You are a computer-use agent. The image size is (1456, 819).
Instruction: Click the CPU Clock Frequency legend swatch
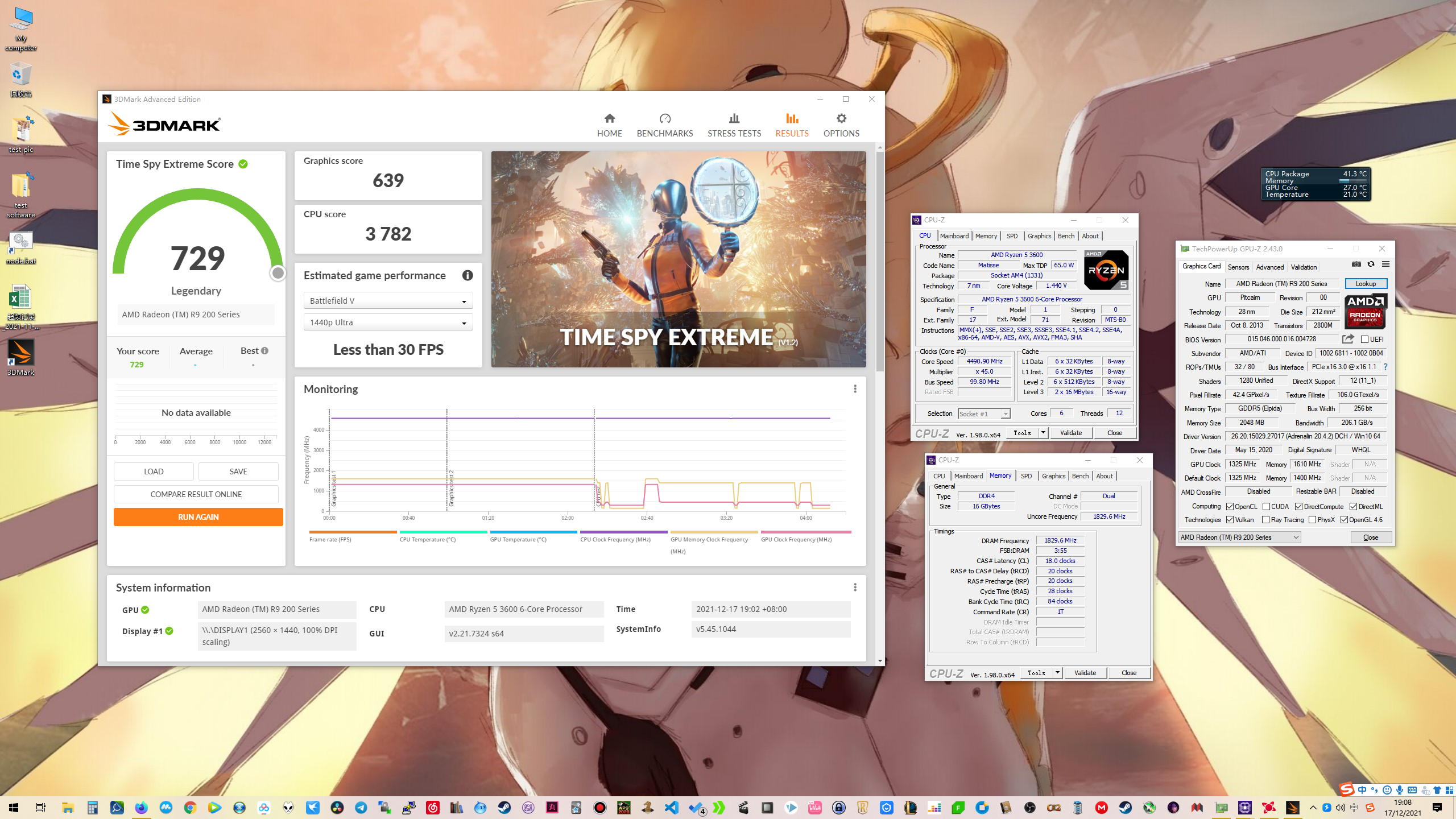point(623,532)
